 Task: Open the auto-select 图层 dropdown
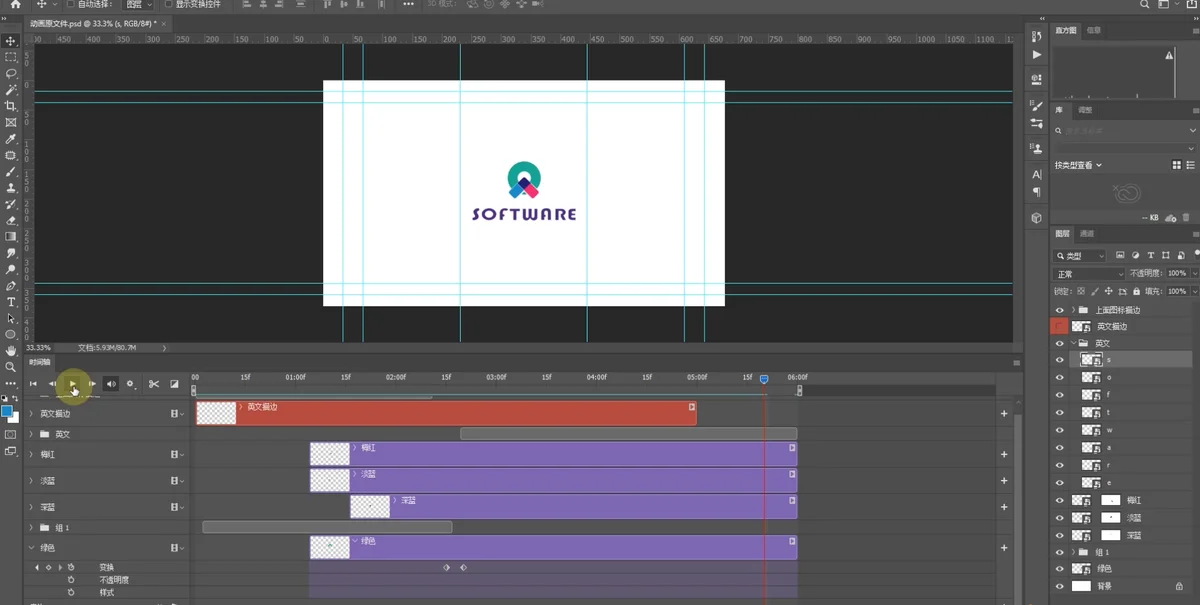tap(138, 4)
